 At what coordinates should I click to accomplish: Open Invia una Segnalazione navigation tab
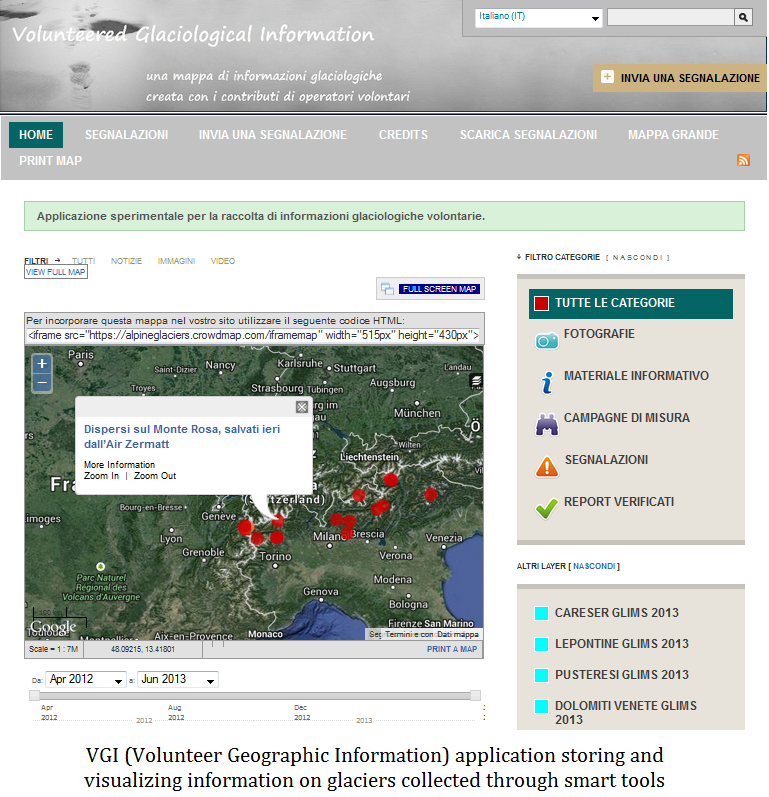273,135
